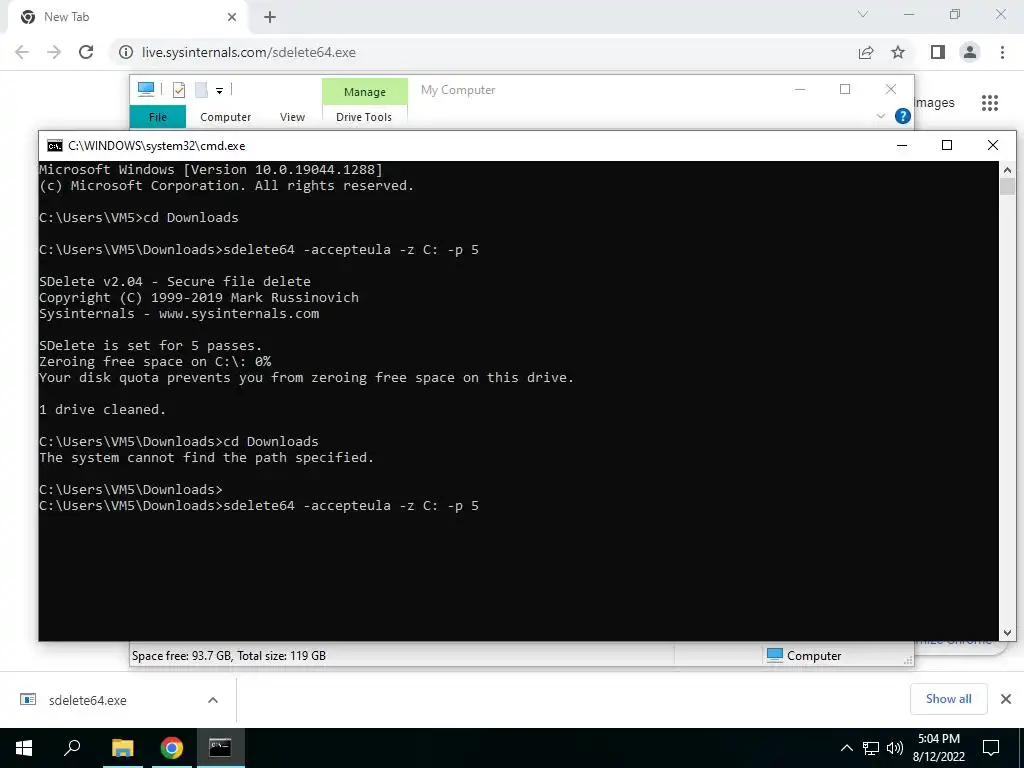The width and height of the screenshot is (1024, 768).
Task: Click Show all downloads button
Action: (x=948, y=699)
